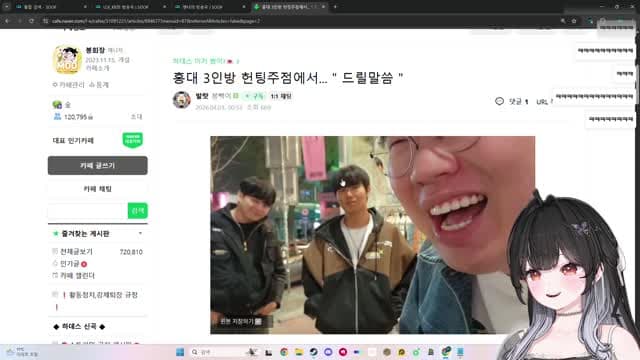The image size is (640, 360).
Task: Click the zoom magnifier icon in address bar
Action: click(563, 21)
